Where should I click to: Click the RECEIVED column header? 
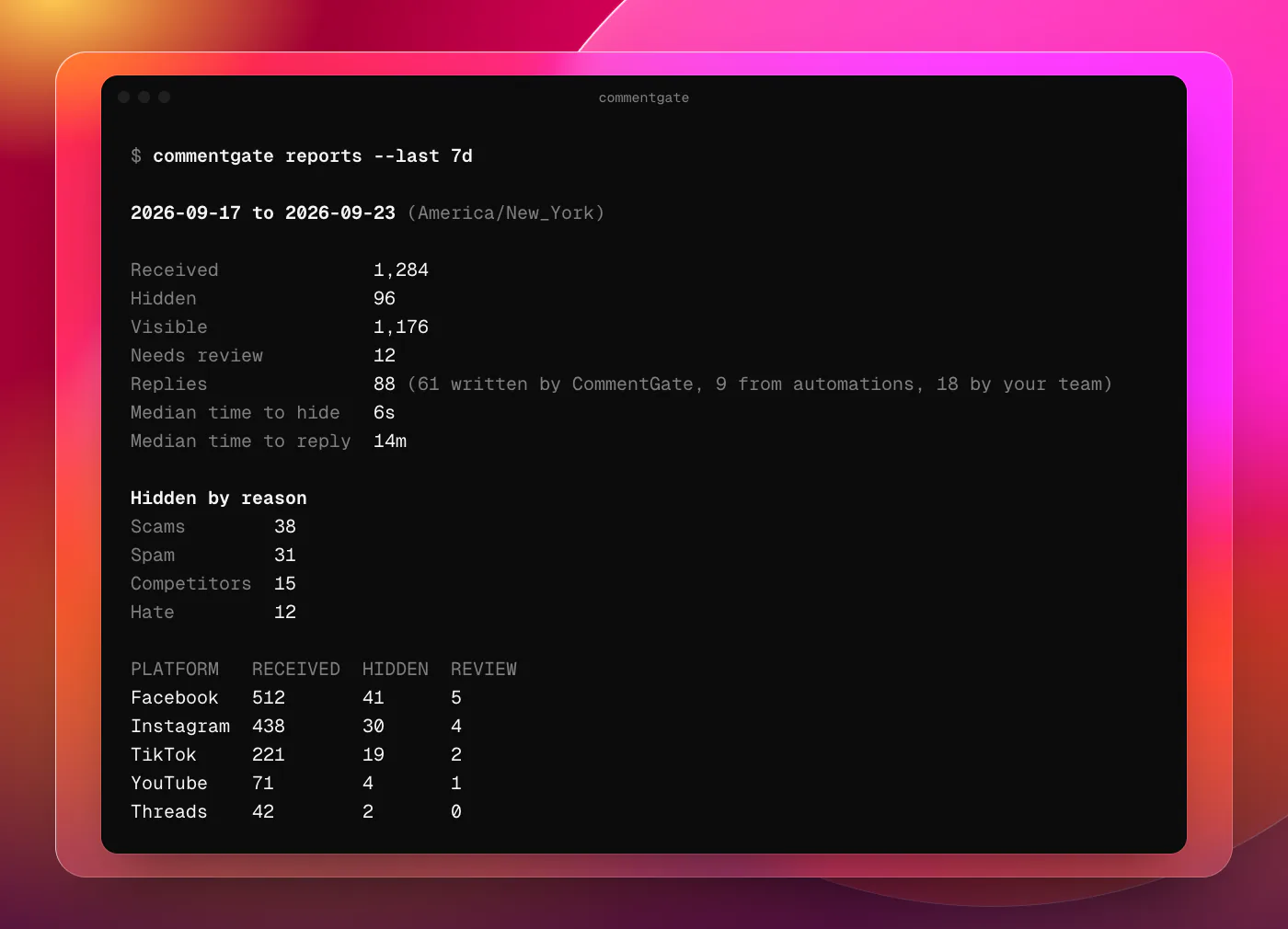point(296,670)
